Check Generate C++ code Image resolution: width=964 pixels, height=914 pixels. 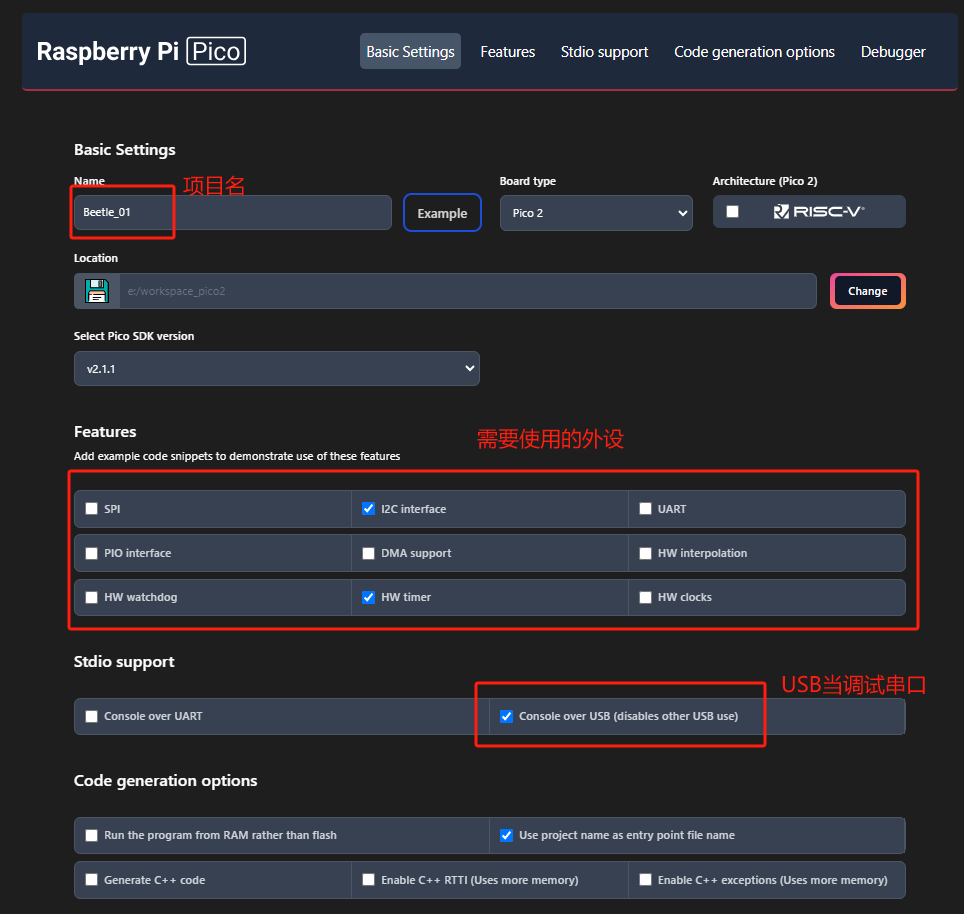coord(92,880)
